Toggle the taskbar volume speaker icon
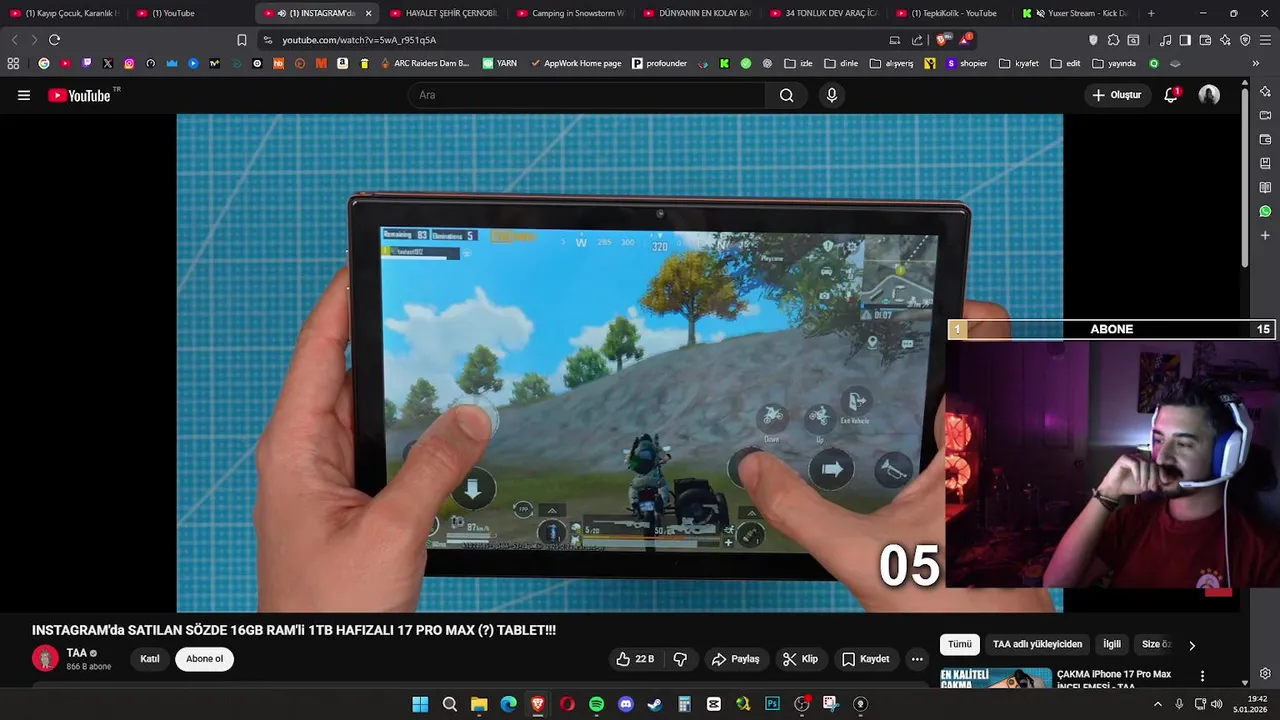Image resolution: width=1280 pixels, height=720 pixels. 1217,704
